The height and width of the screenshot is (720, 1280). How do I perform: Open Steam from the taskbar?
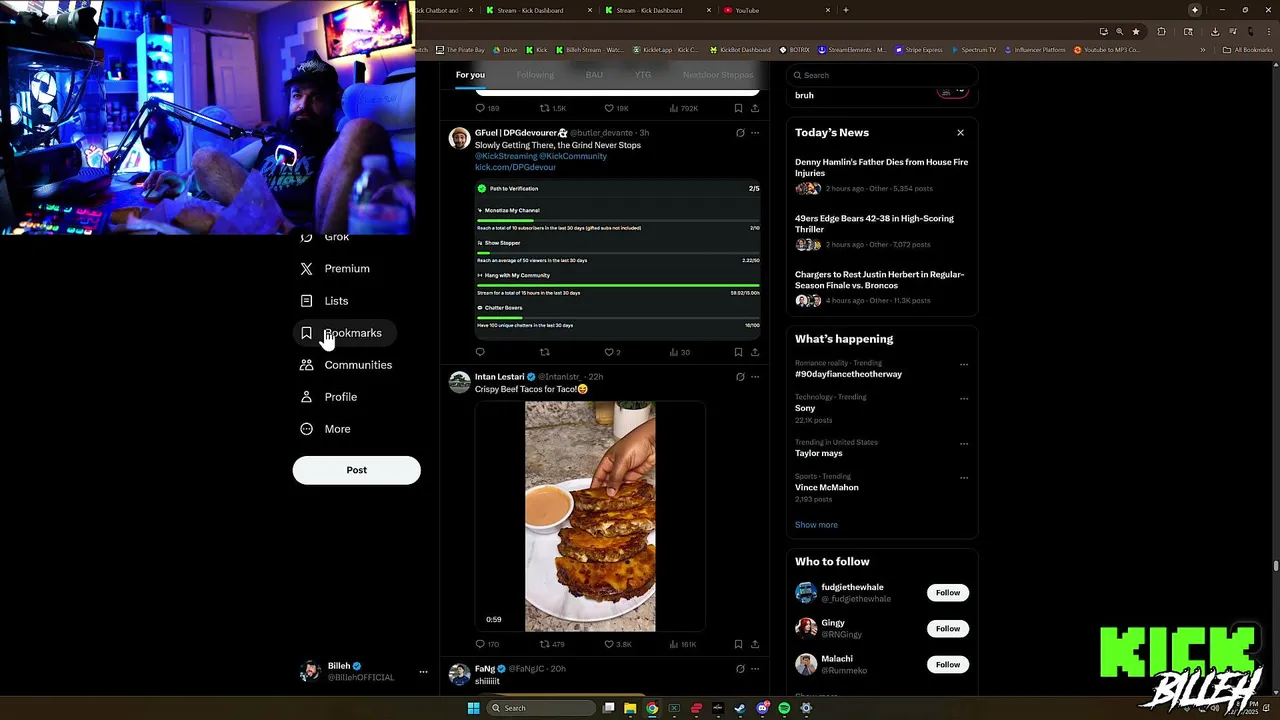tap(740, 708)
